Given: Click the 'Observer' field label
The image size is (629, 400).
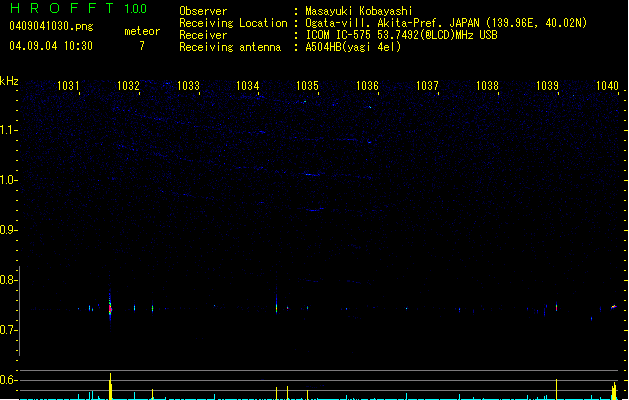Looking at the screenshot, I should click(x=203, y=11).
